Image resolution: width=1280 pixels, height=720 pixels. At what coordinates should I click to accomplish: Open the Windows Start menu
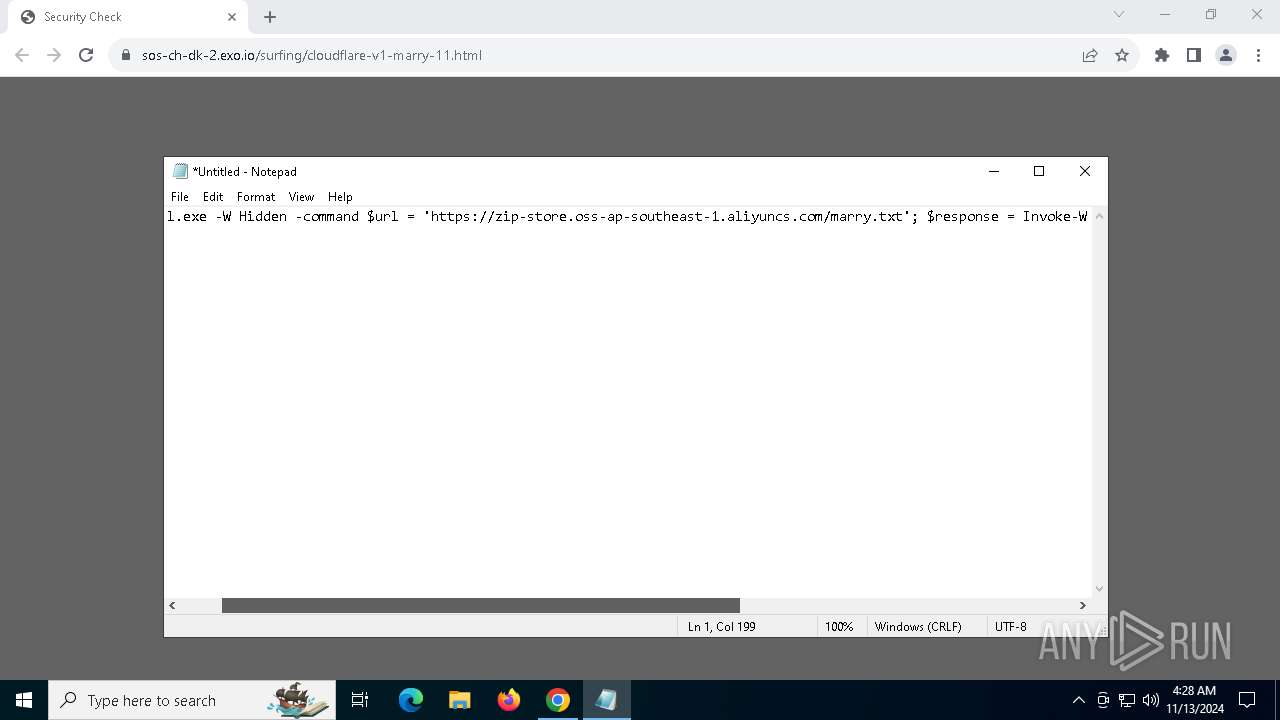pos(24,700)
